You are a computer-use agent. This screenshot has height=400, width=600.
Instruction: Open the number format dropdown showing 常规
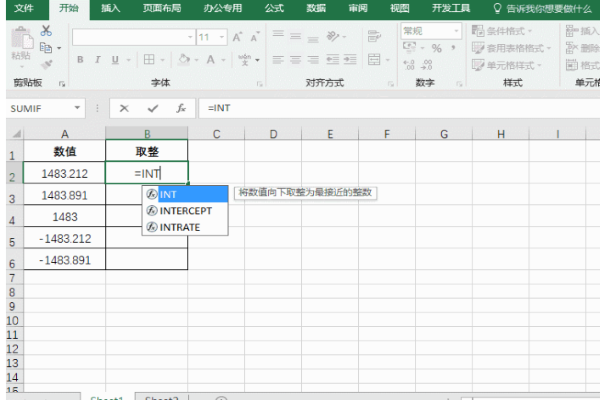pyautogui.click(x=456, y=31)
